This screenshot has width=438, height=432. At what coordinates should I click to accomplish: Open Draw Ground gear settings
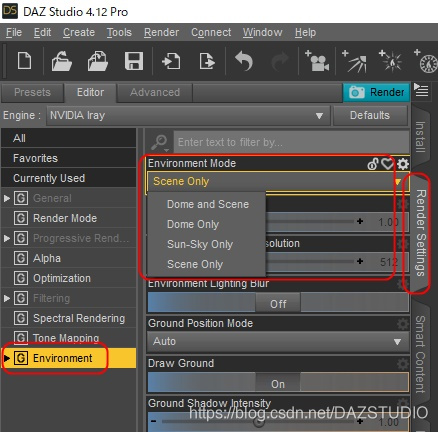pos(403,363)
